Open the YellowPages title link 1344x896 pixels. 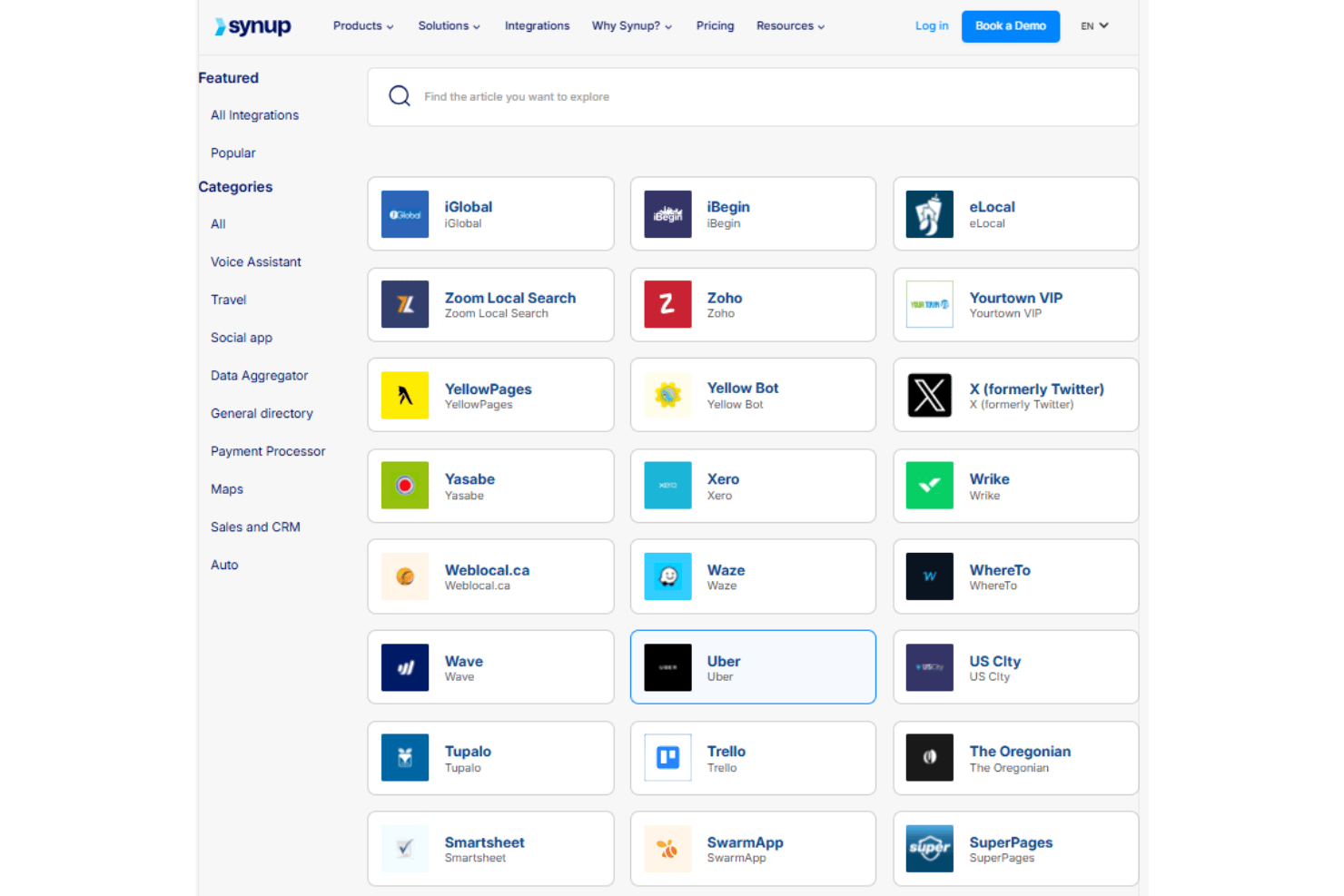click(489, 389)
